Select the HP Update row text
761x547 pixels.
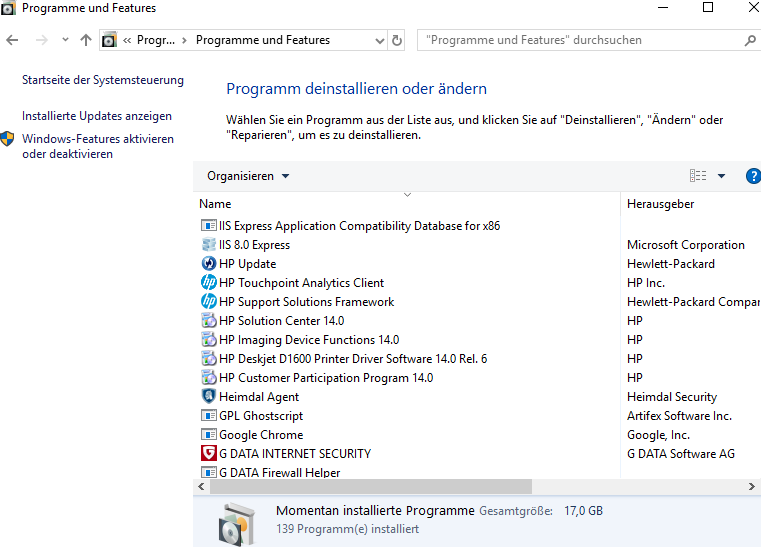click(248, 264)
